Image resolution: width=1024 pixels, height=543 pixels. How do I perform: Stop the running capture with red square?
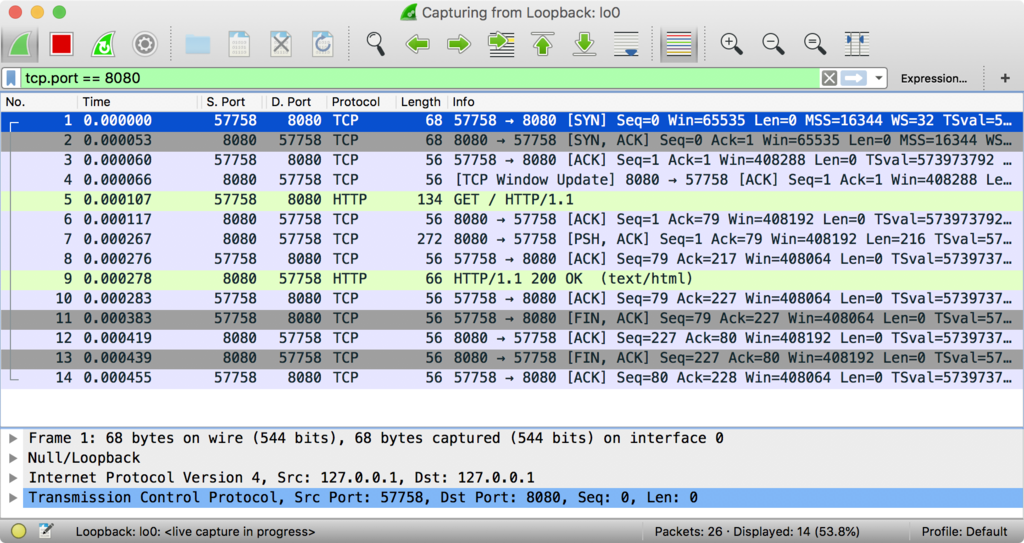pos(61,44)
